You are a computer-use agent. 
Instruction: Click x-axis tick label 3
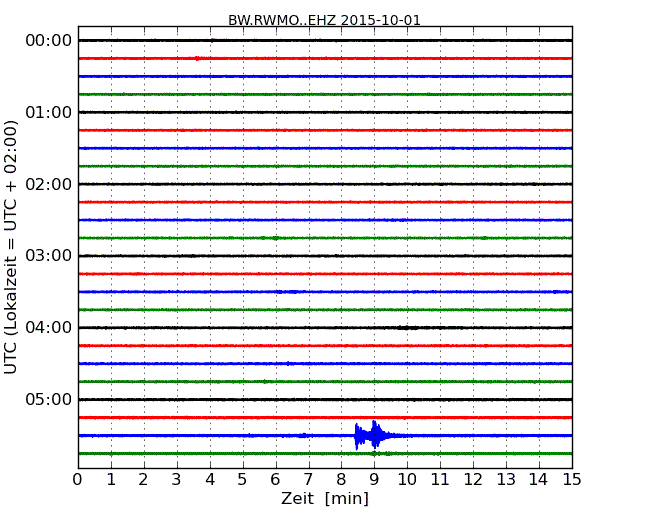(177, 480)
